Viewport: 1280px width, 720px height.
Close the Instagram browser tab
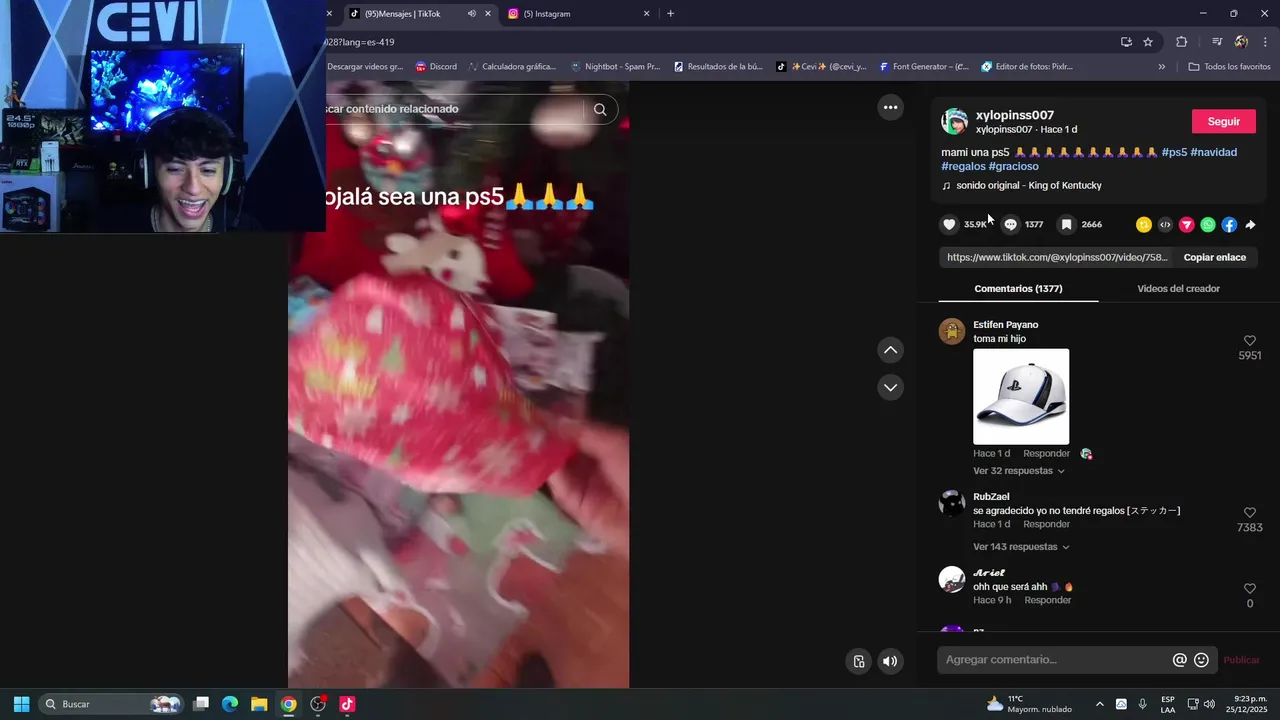click(646, 14)
